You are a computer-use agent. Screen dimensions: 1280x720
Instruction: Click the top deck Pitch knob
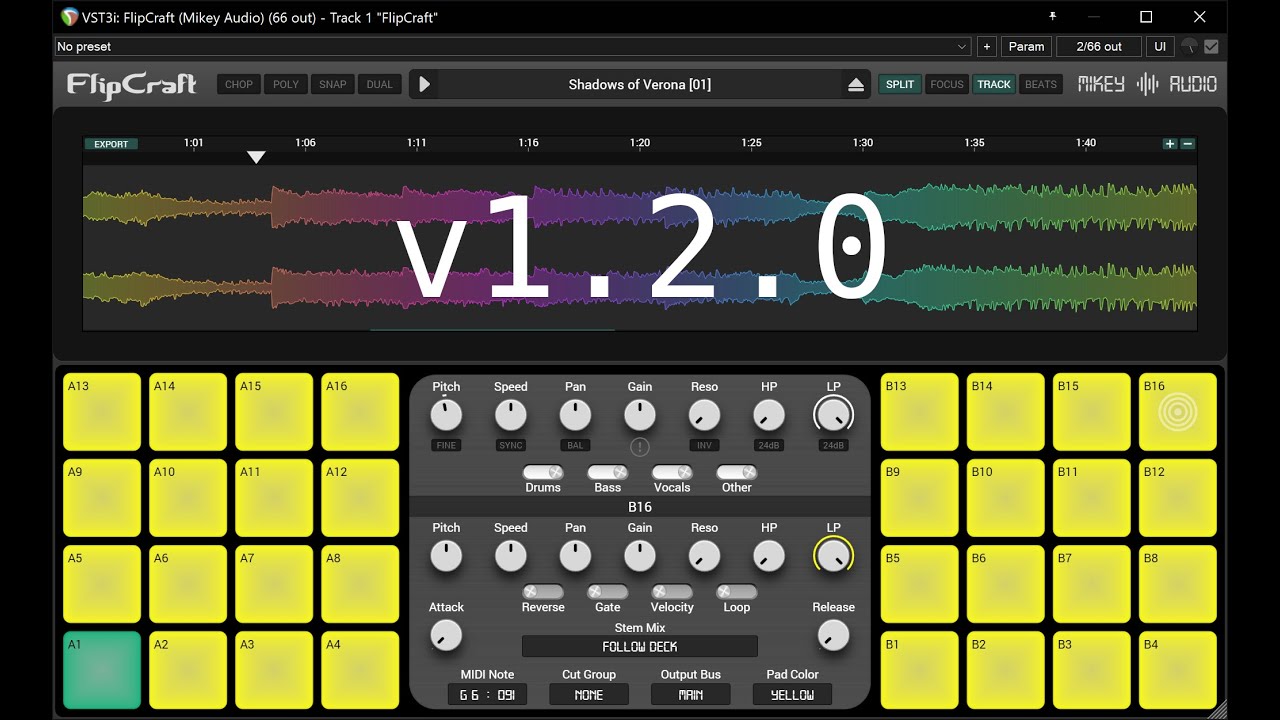pos(446,414)
